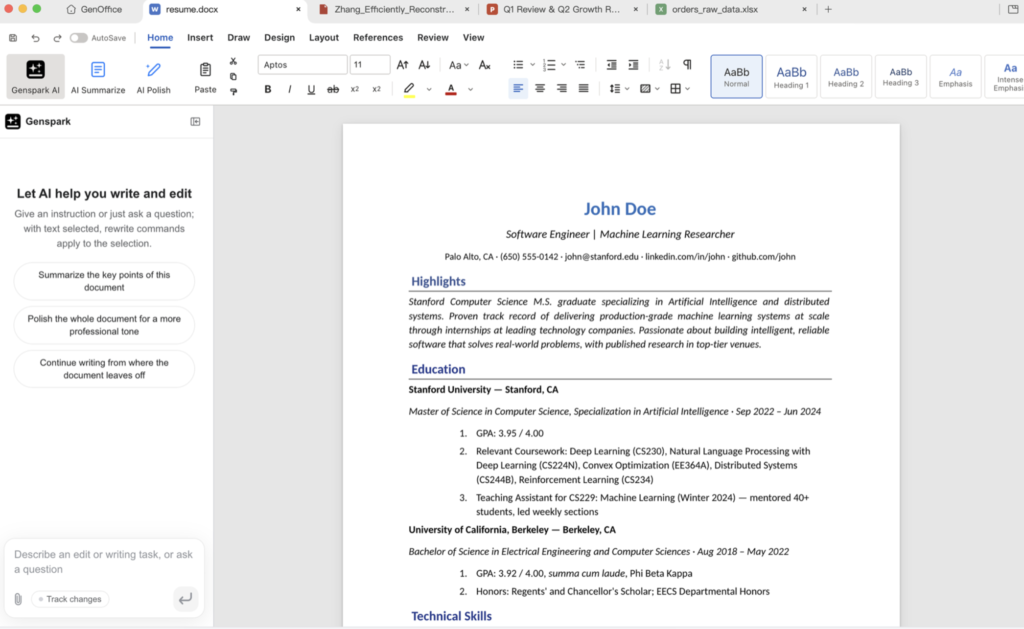Open the AI Polish tool
Viewport: 1024px width, 629px height.
point(153,76)
